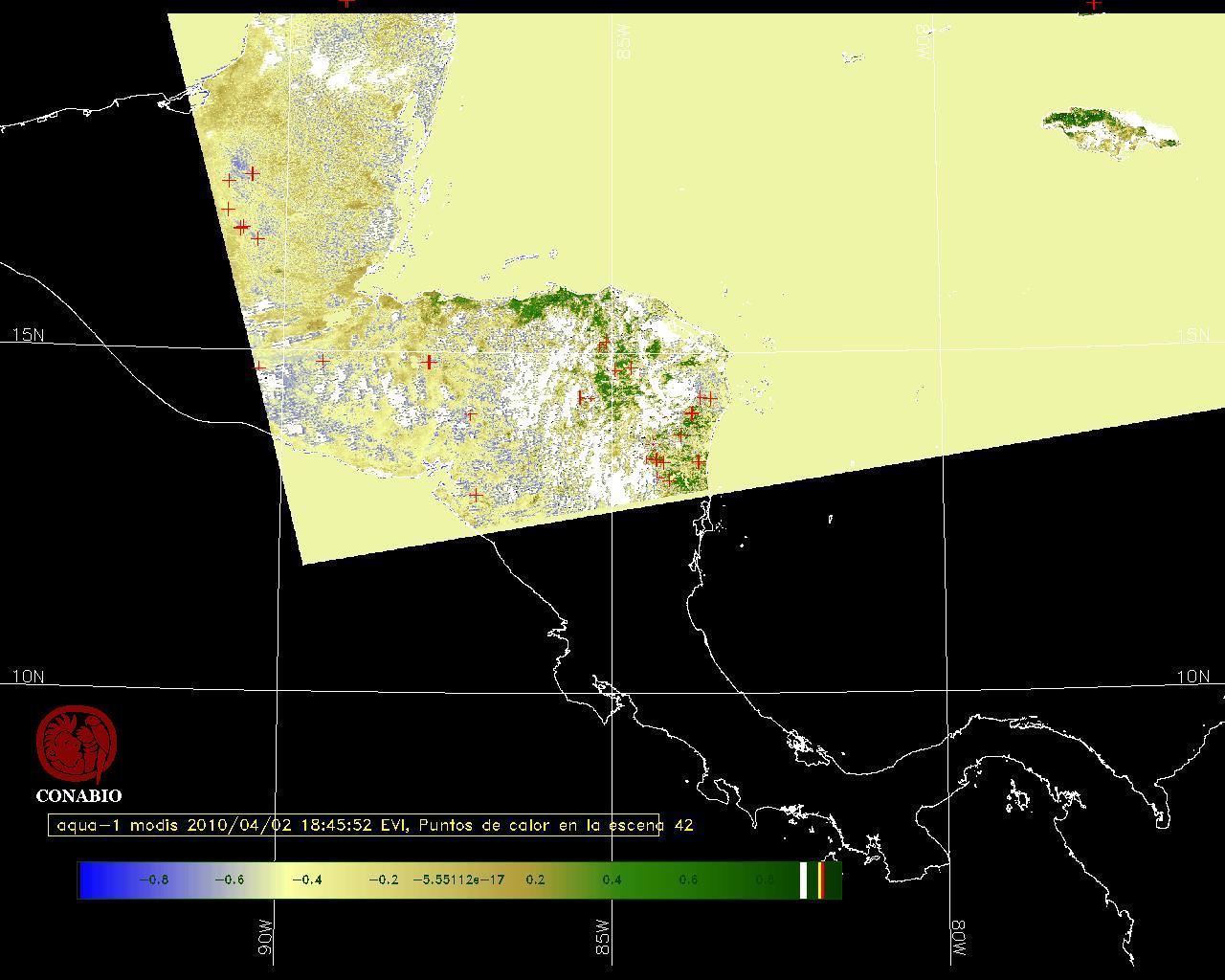This screenshot has height=980, width=1225.
Task: Select the 85W longitude label at the top
Action: 624,42
